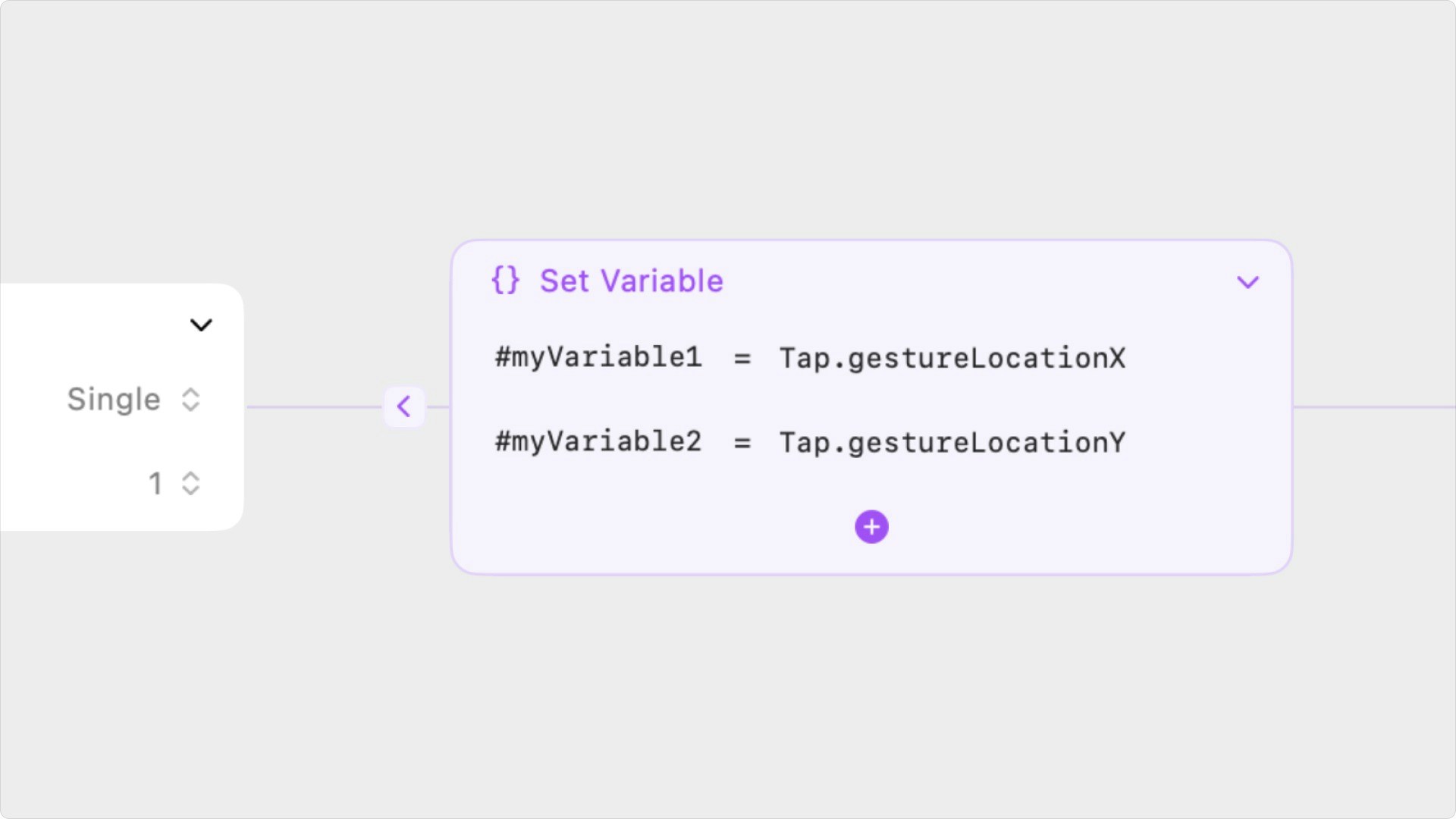Select connector line right of Set Variable card
Viewport: 1456px width, 819px height.
tap(1373, 407)
